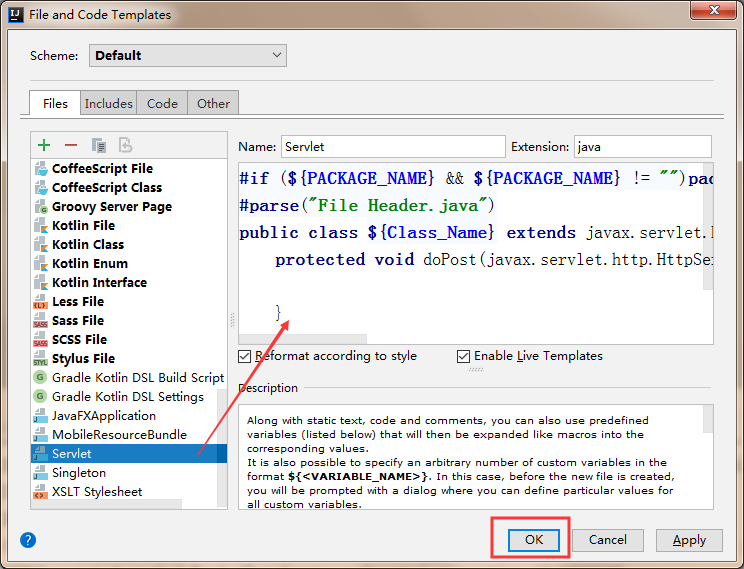Click inside the template code editor

[x=476, y=254]
